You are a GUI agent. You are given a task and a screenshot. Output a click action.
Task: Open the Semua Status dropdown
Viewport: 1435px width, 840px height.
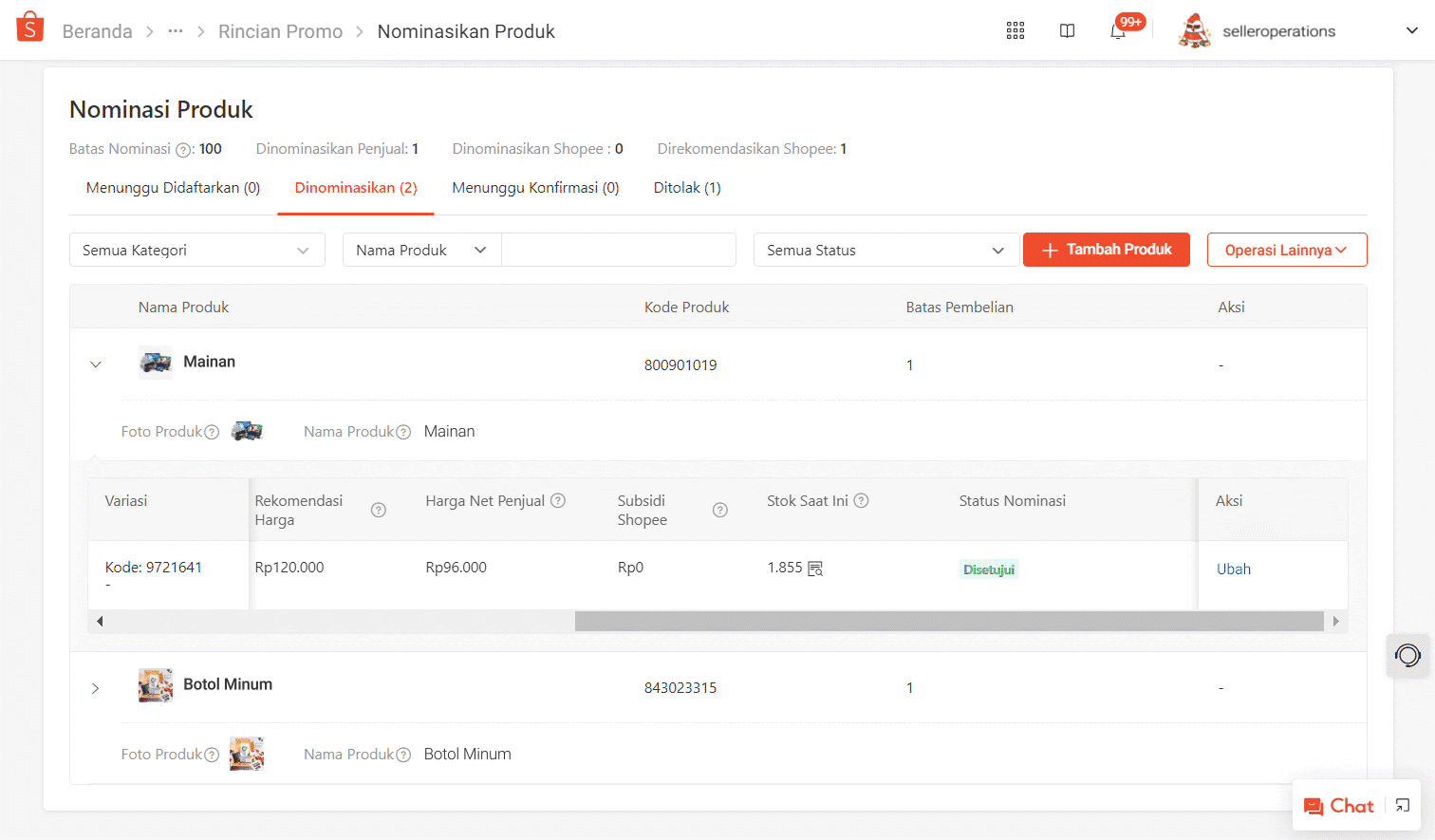886,250
